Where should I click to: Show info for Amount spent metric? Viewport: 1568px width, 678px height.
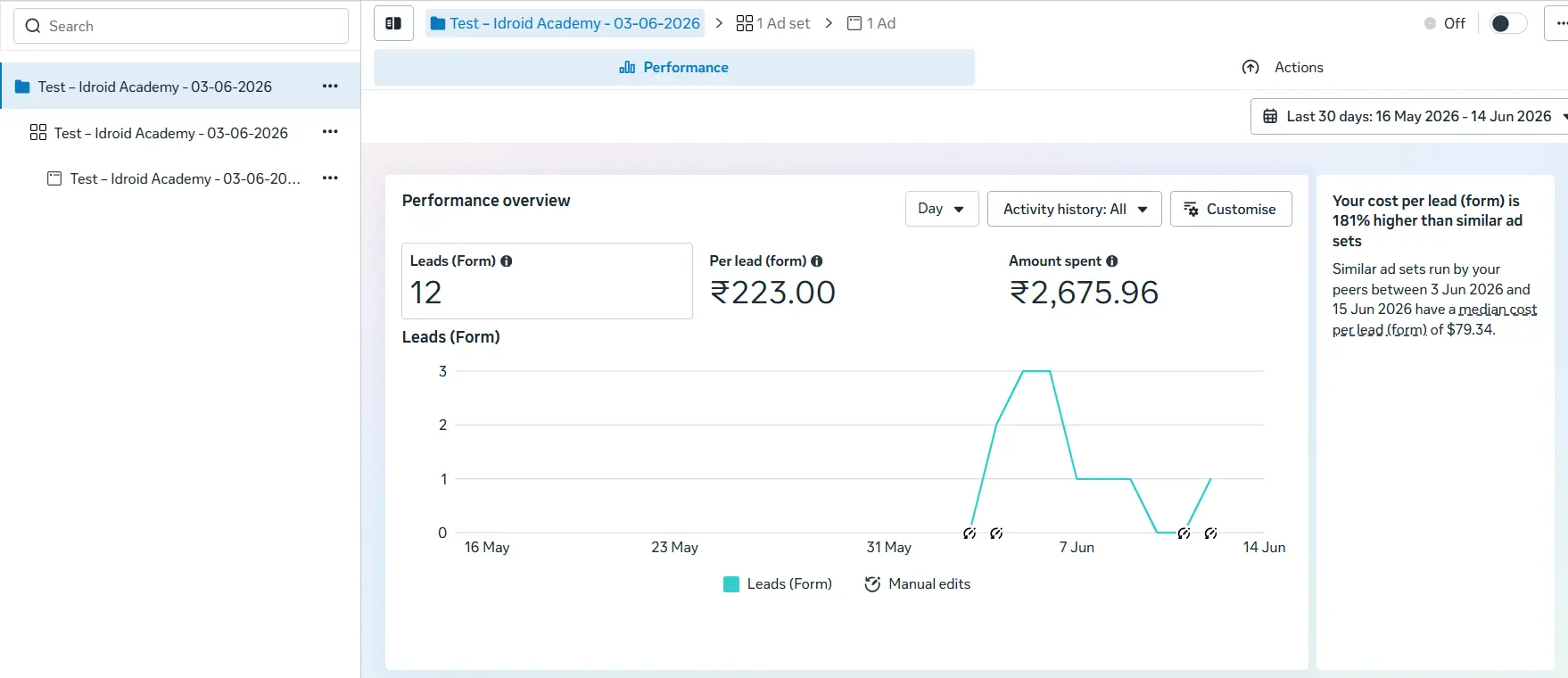(x=1112, y=261)
